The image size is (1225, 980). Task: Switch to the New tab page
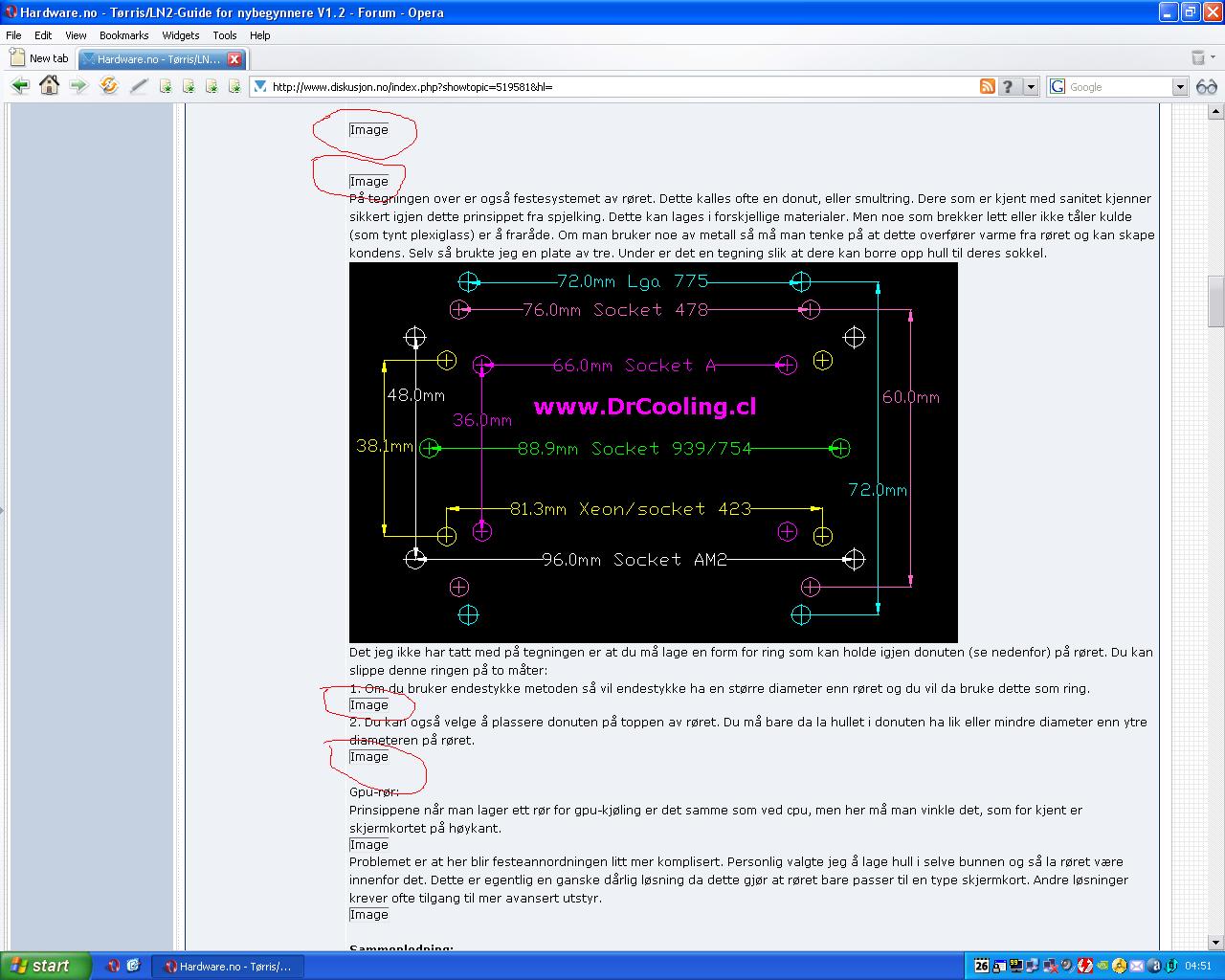(39, 58)
